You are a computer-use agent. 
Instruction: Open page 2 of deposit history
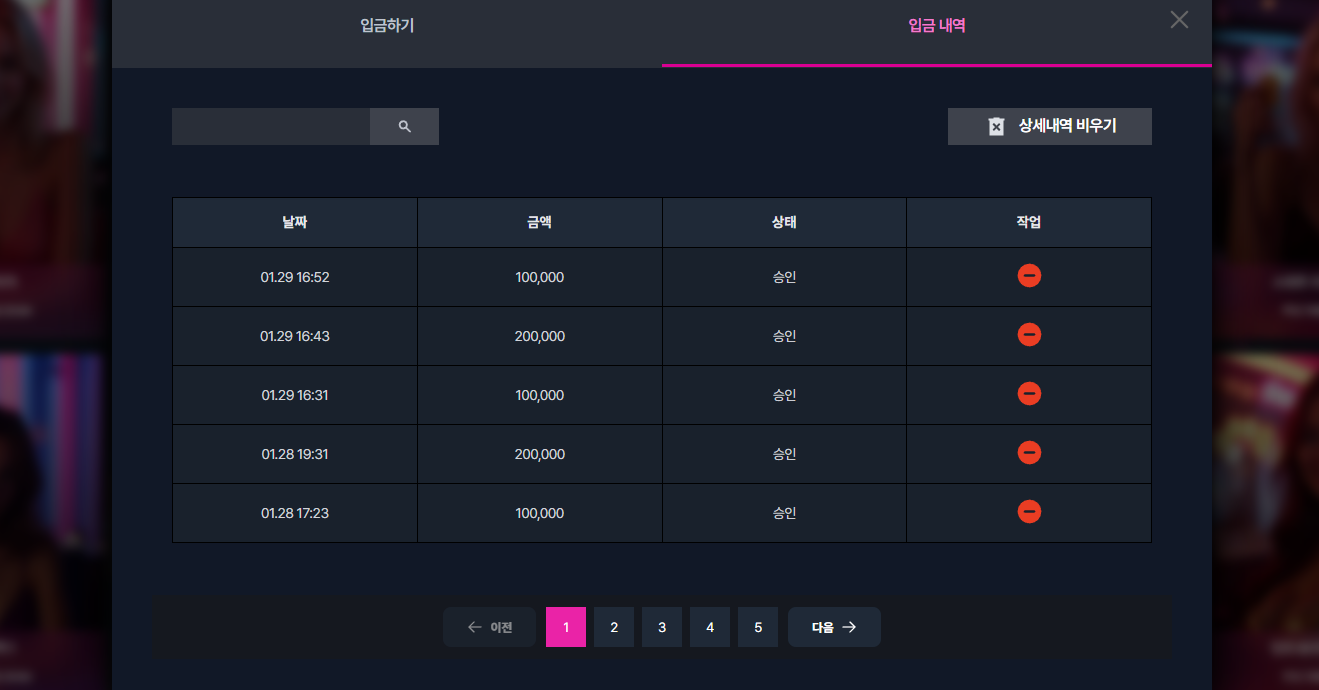pyautogui.click(x=614, y=627)
